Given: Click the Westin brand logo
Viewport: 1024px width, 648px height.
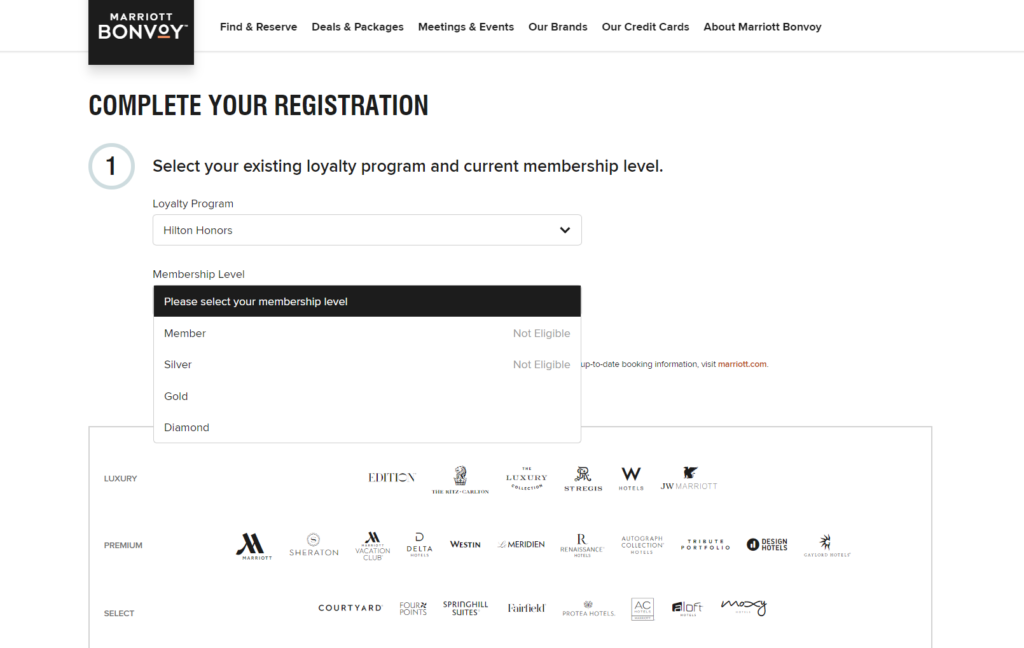Looking at the screenshot, I should pyautogui.click(x=465, y=545).
